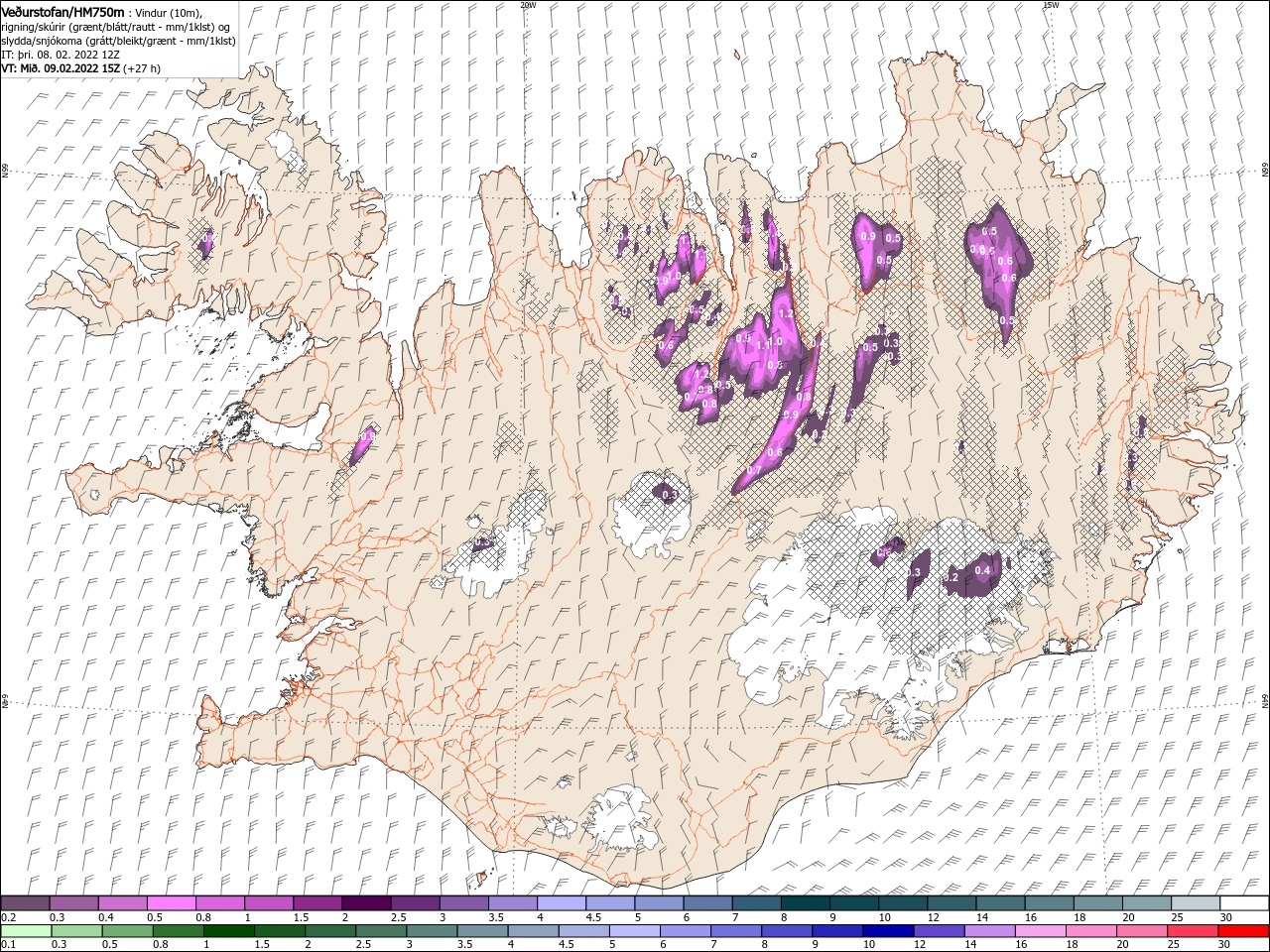This screenshot has width=1270, height=952.
Task: Pick the lower legend swatch starting at 4
Action: click(534, 931)
